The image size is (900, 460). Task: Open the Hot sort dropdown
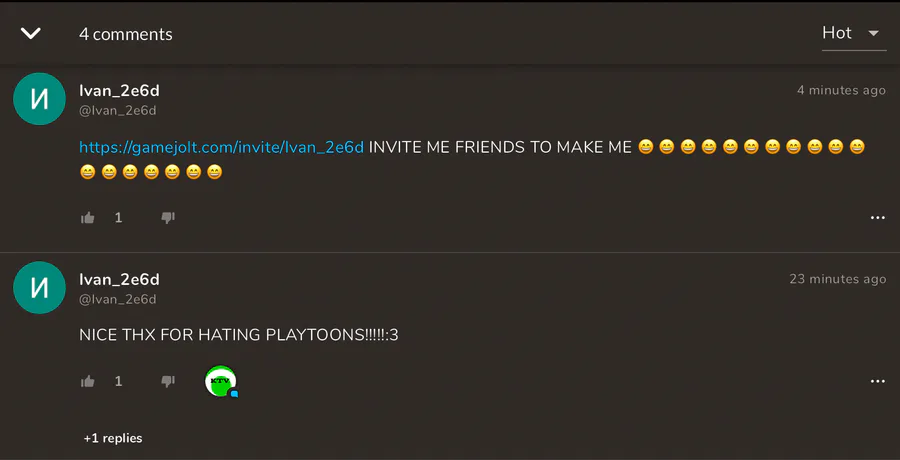click(854, 33)
